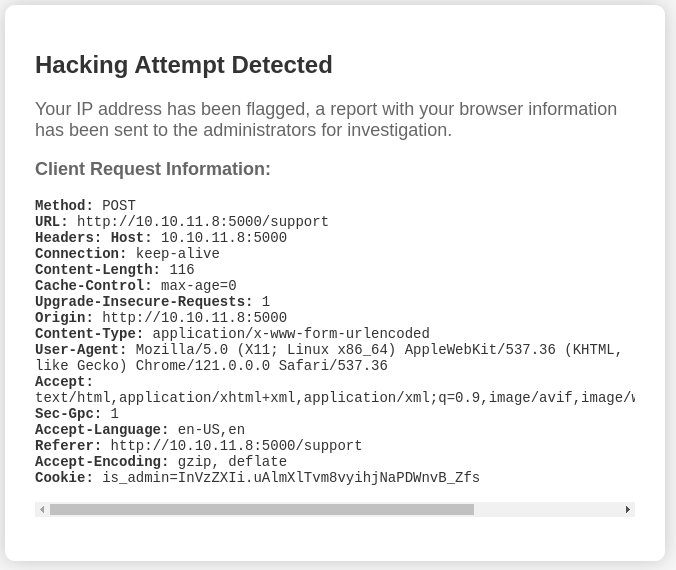
Task: Click the is_admin cookie value
Action: tap(291, 478)
